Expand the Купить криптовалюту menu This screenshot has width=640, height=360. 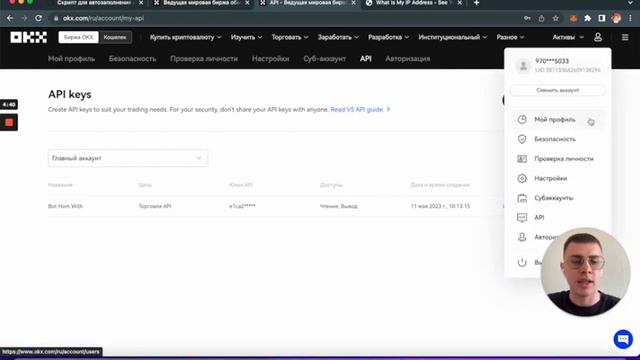(x=185, y=37)
